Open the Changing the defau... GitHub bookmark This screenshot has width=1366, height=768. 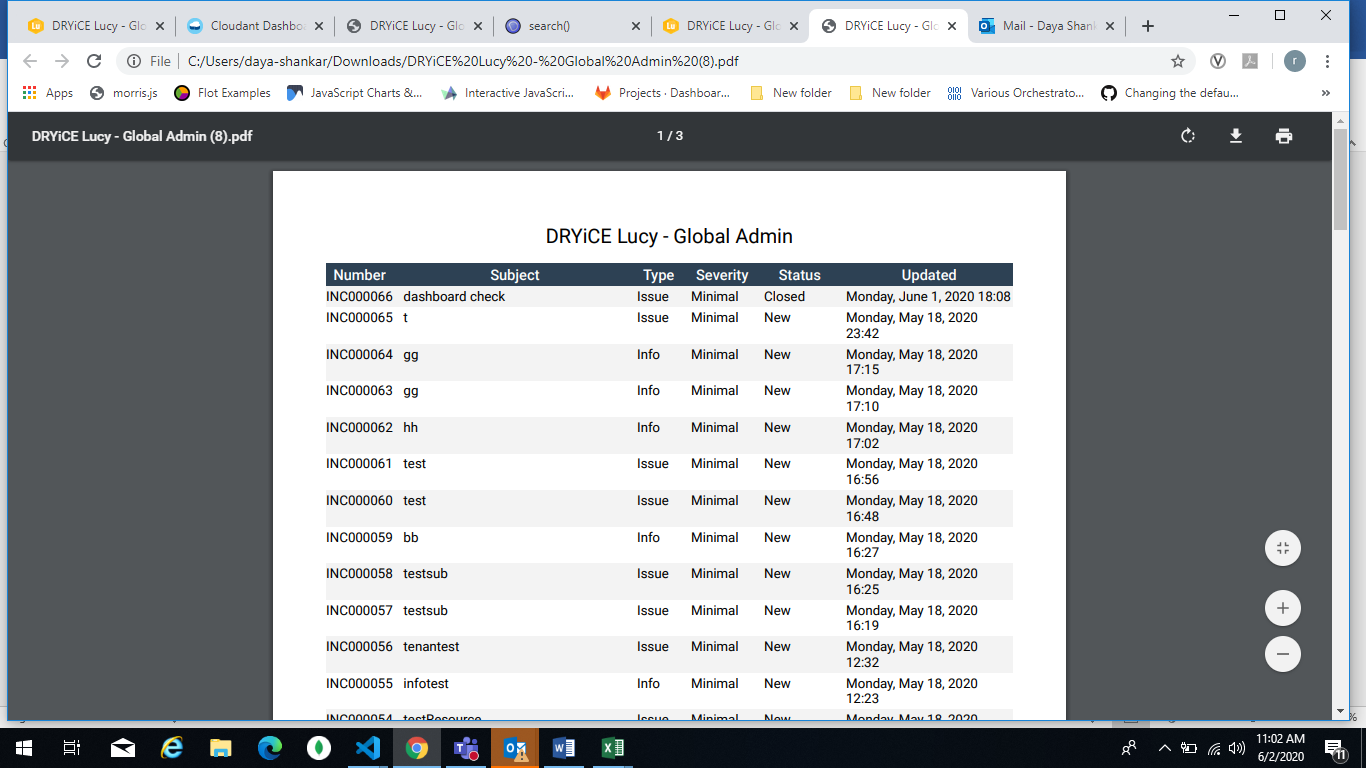pyautogui.click(x=1170, y=93)
